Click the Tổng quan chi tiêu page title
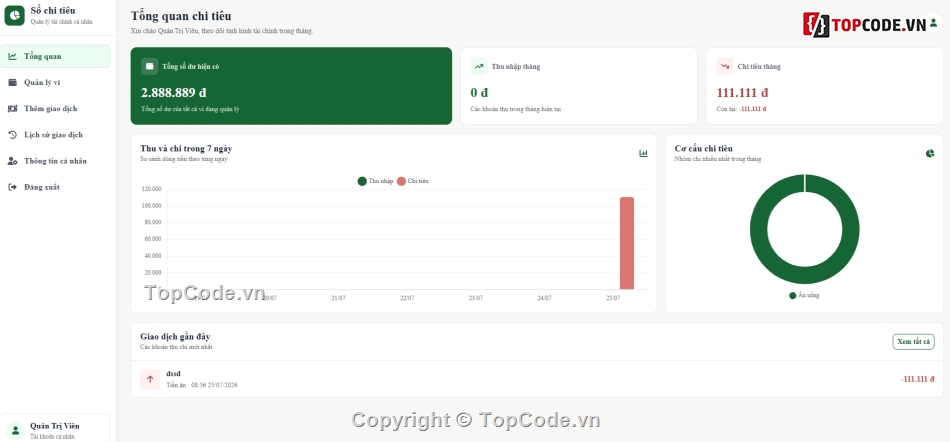This screenshot has height=442, width=950. coord(181,16)
